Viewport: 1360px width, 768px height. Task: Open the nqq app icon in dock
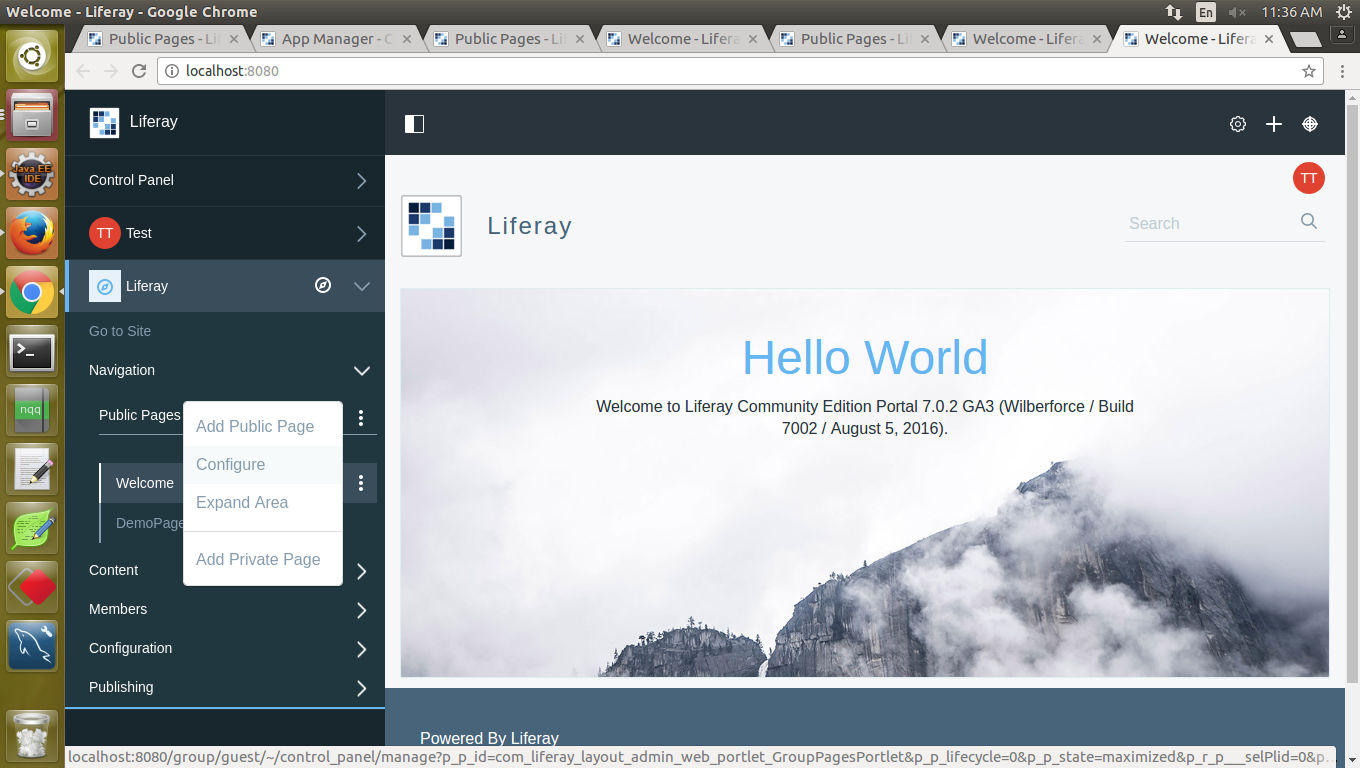[32, 410]
